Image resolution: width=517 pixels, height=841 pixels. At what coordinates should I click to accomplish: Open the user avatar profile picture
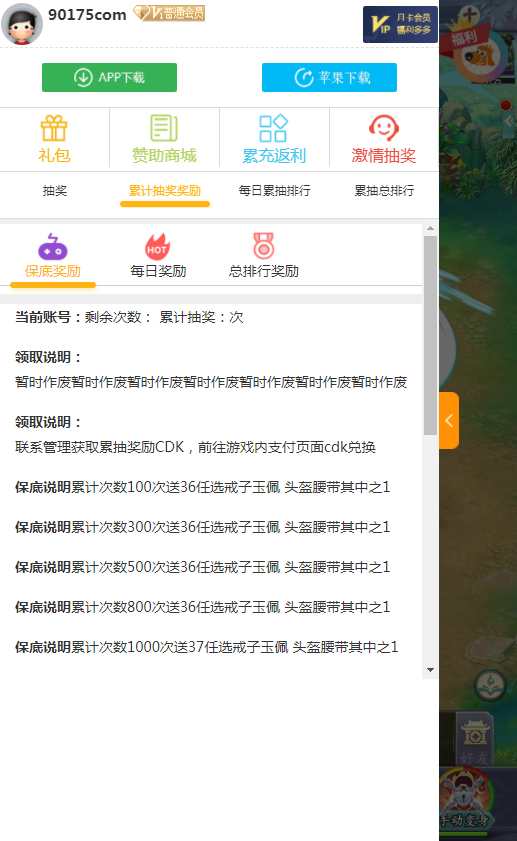[22, 24]
